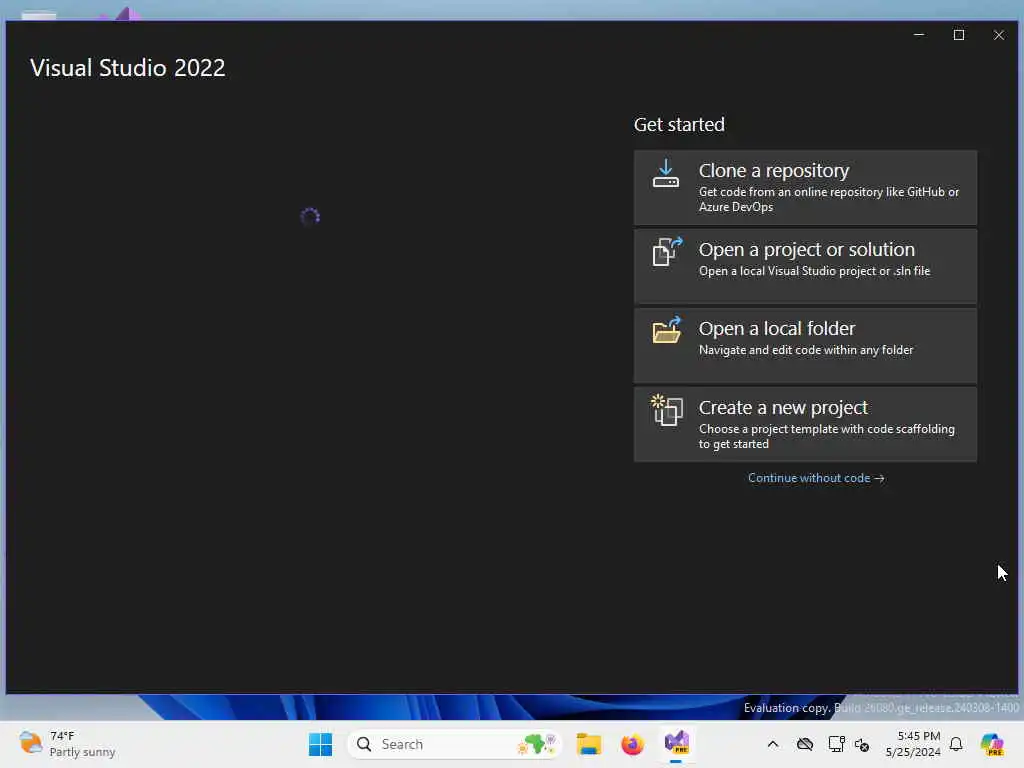The width and height of the screenshot is (1024, 768).
Task: Open the weather widget showing 74°F
Action: (x=67, y=744)
